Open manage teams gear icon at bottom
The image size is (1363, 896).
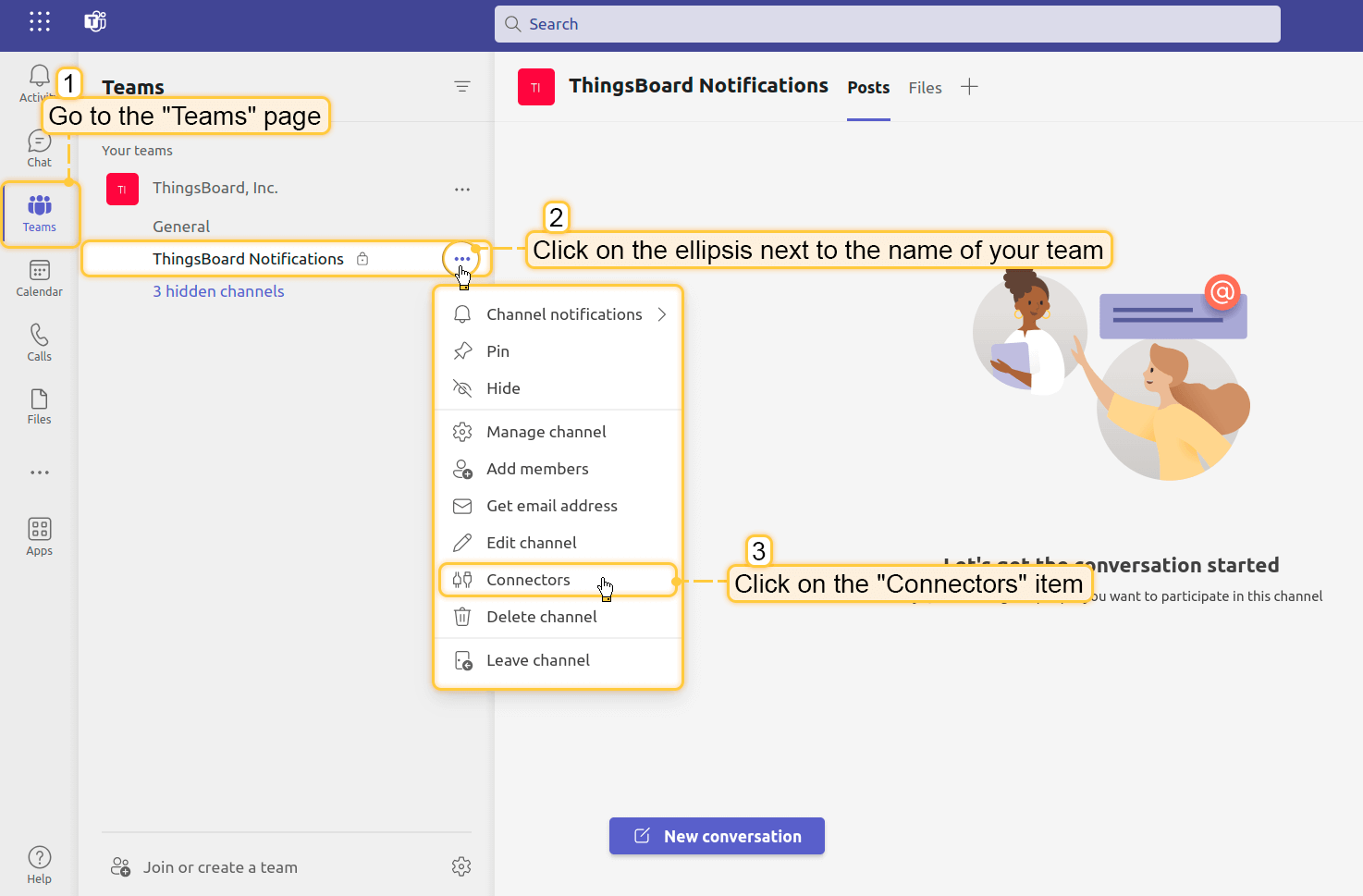click(x=461, y=866)
